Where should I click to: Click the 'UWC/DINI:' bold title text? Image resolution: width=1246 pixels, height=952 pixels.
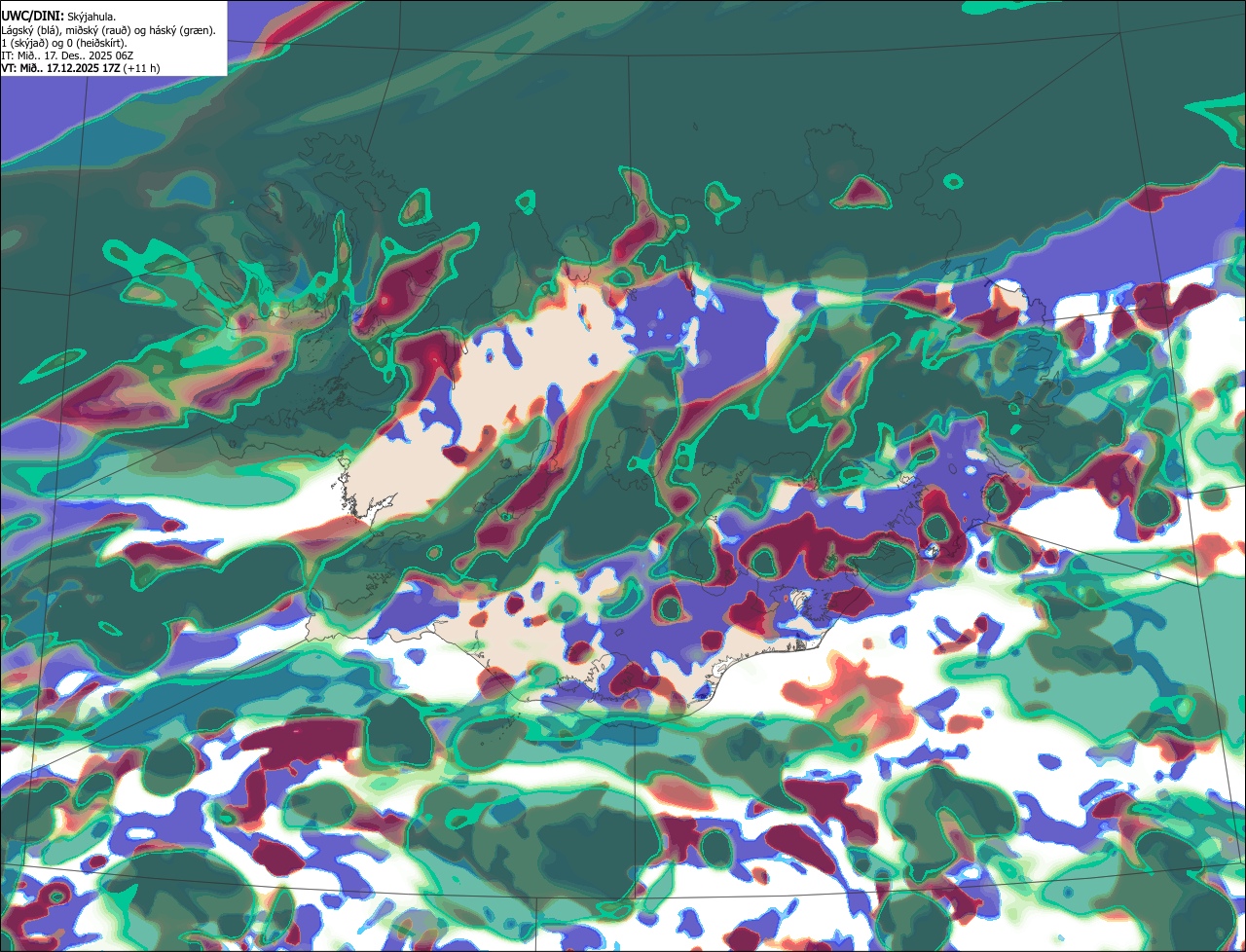click(x=33, y=17)
